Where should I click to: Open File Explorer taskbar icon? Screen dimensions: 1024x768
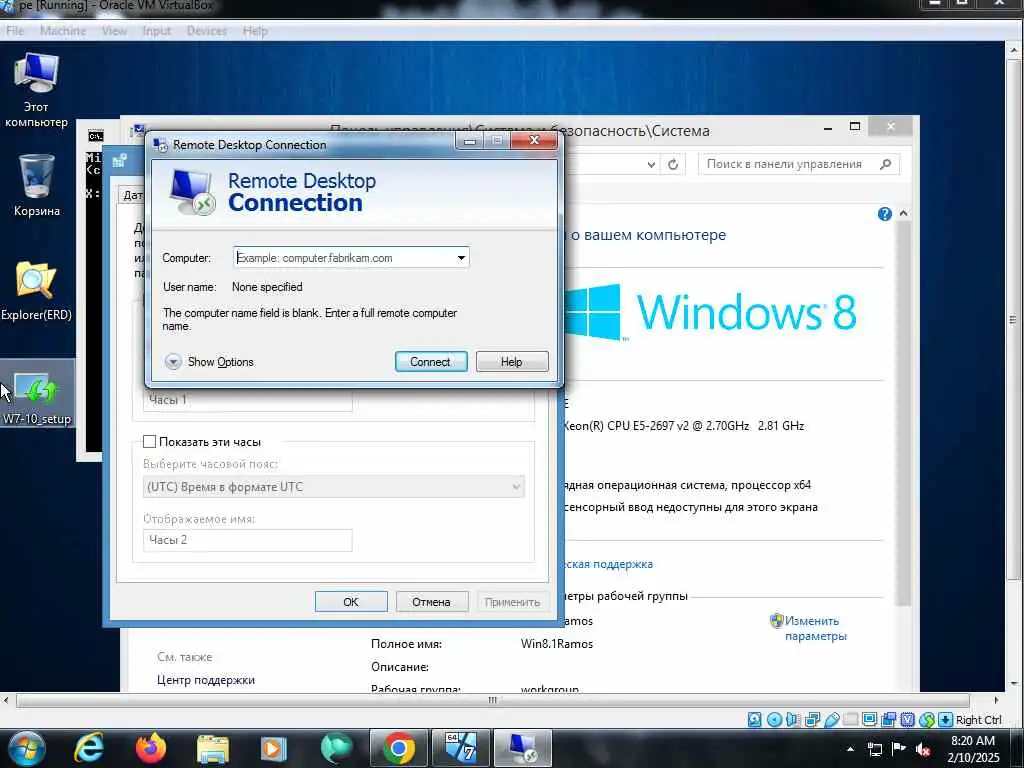pos(212,748)
